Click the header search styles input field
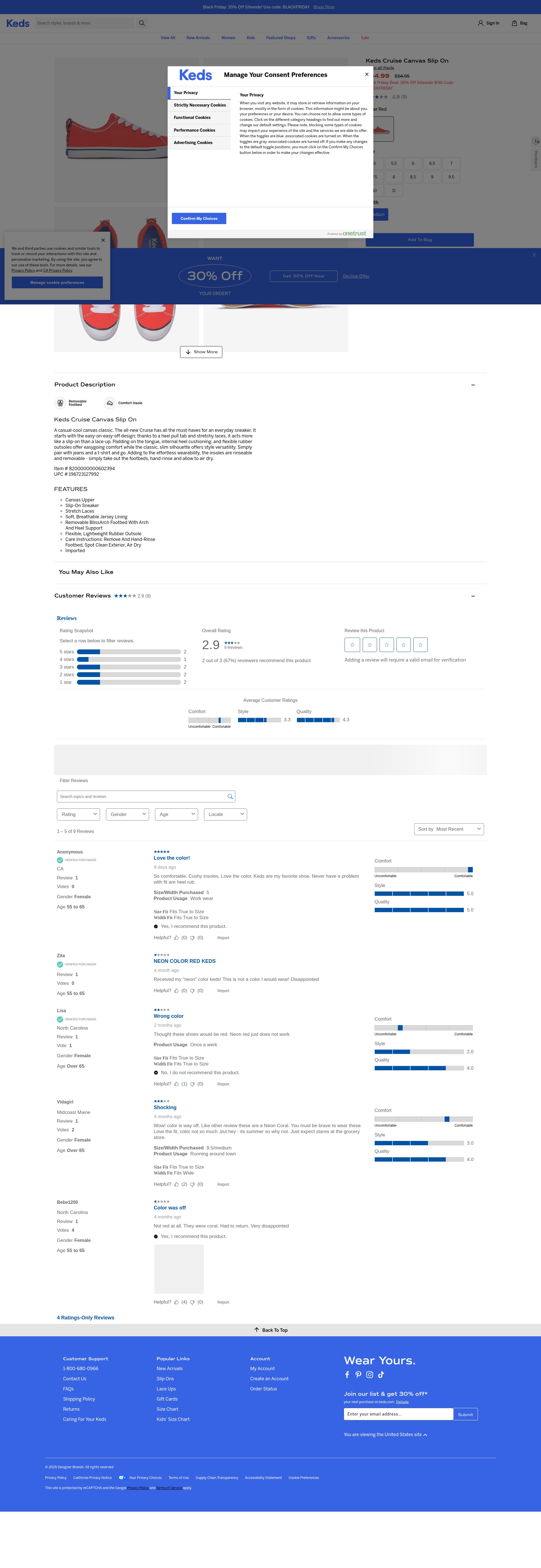The height and width of the screenshot is (1568, 541). pos(85,23)
